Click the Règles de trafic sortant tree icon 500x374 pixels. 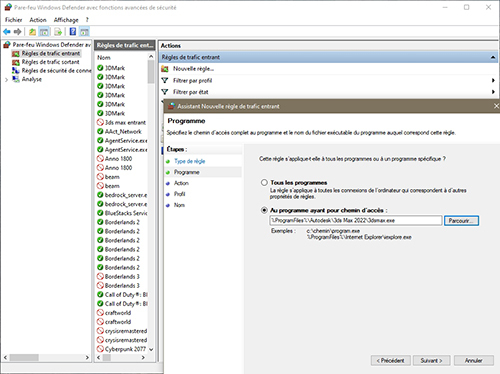16,62
